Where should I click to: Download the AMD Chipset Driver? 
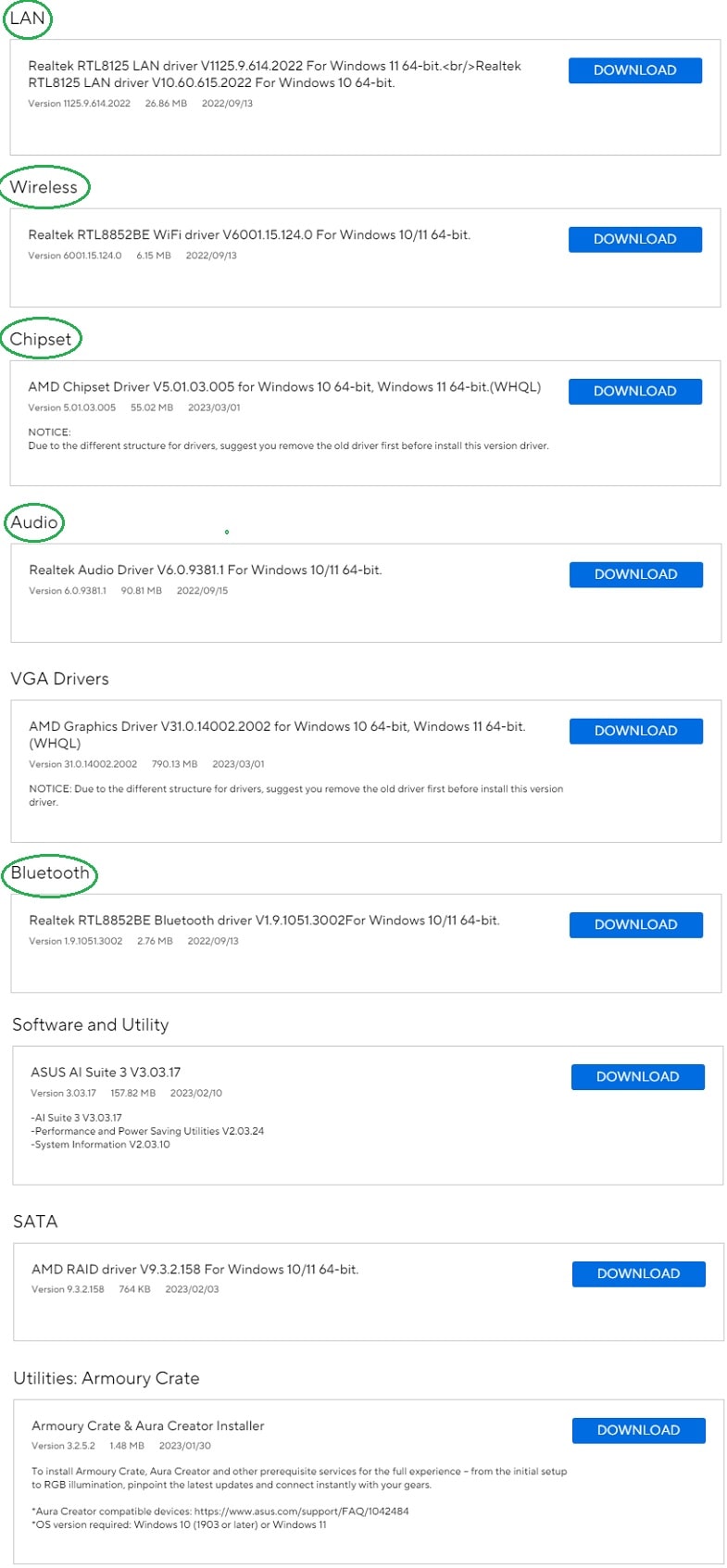tap(634, 391)
